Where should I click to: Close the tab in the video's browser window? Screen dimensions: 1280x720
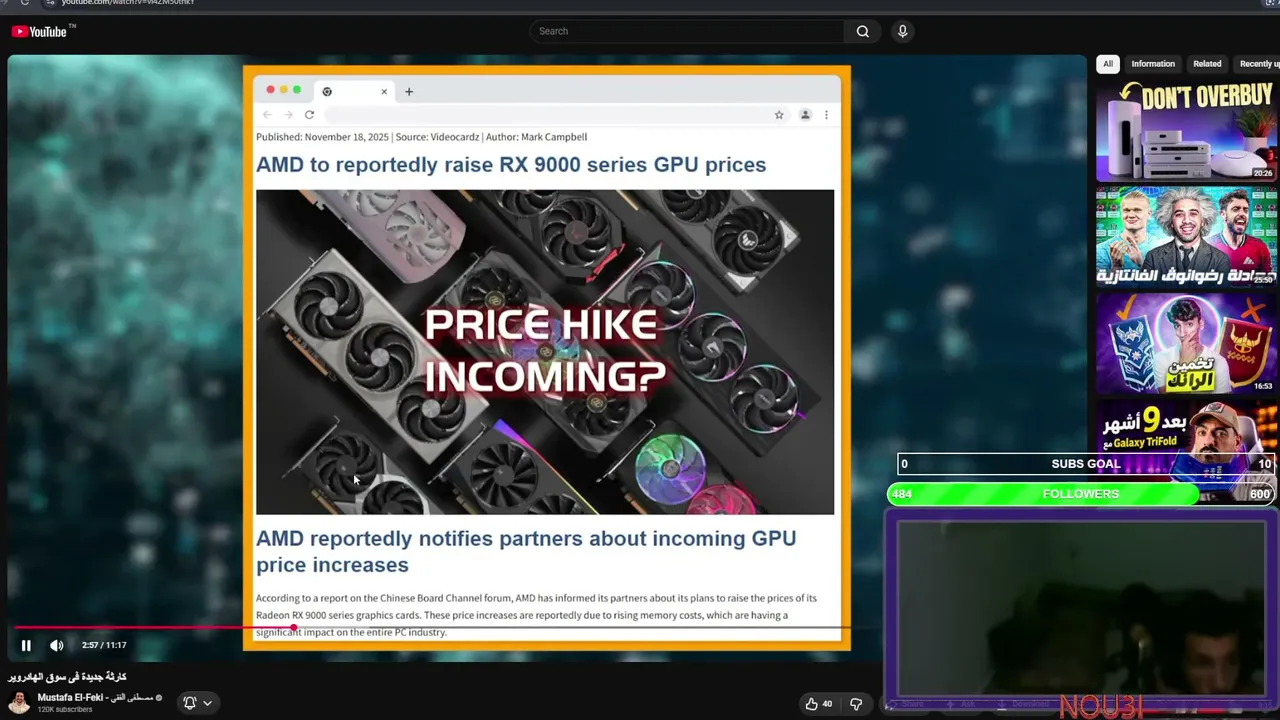click(x=384, y=92)
